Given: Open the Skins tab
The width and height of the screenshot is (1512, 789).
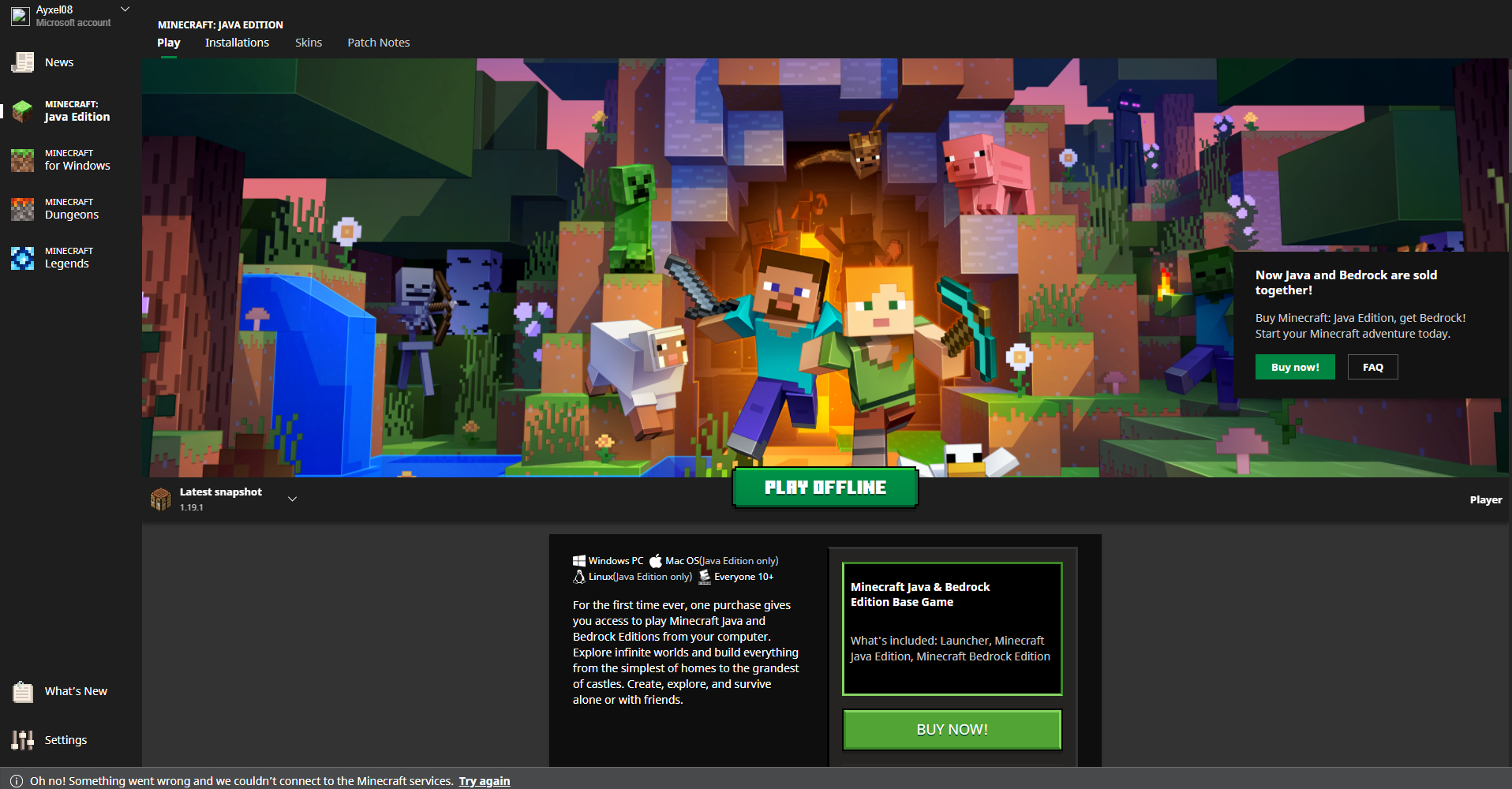Looking at the screenshot, I should pyautogui.click(x=309, y=43).
